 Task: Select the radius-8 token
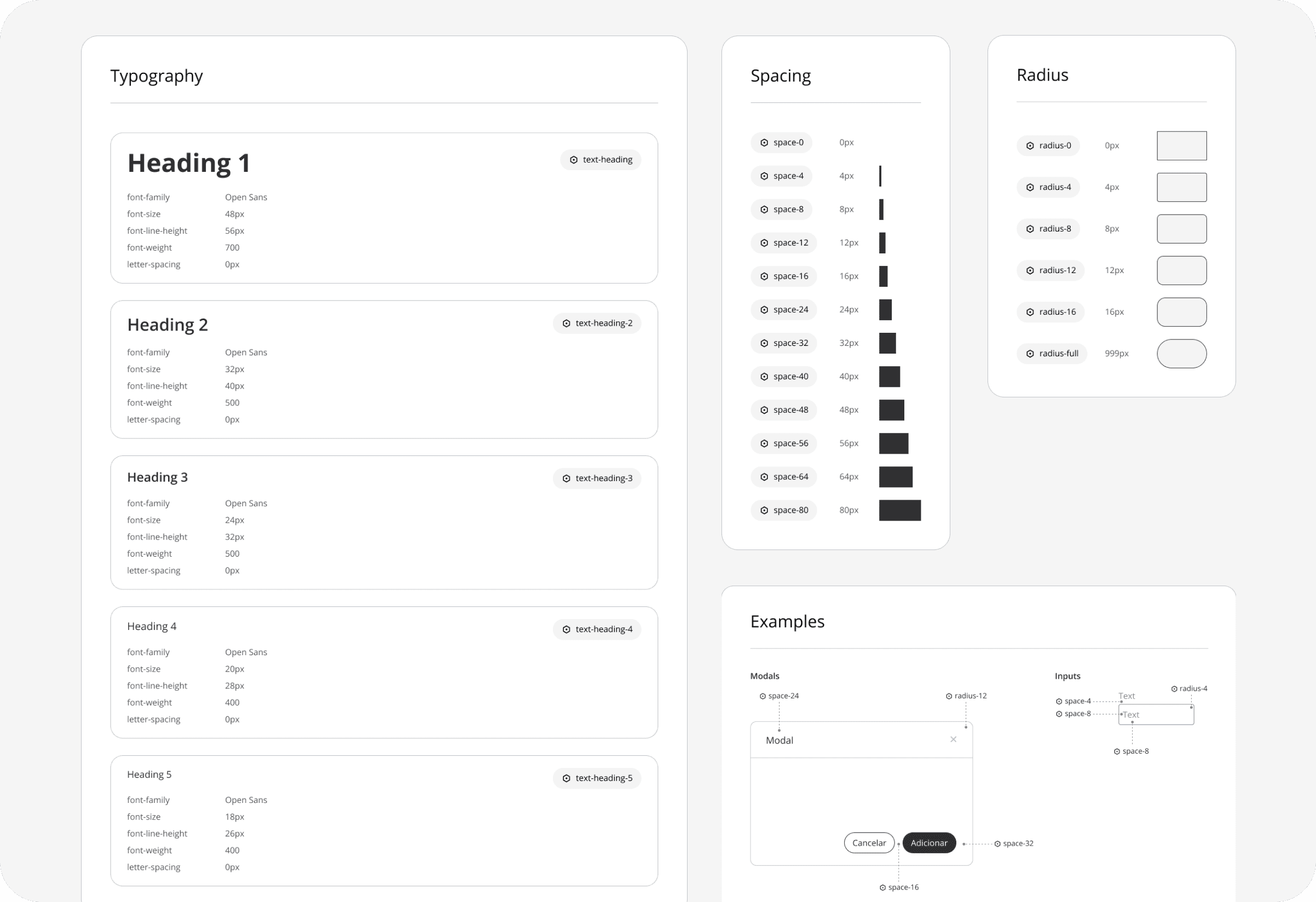coord(1048,228)
